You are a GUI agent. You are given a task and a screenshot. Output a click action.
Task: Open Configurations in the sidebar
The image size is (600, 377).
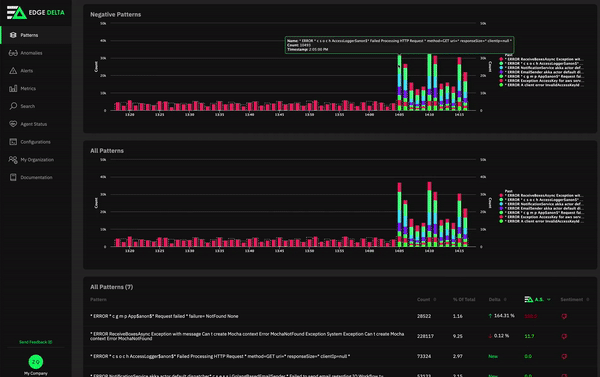(x=35, y=142)
